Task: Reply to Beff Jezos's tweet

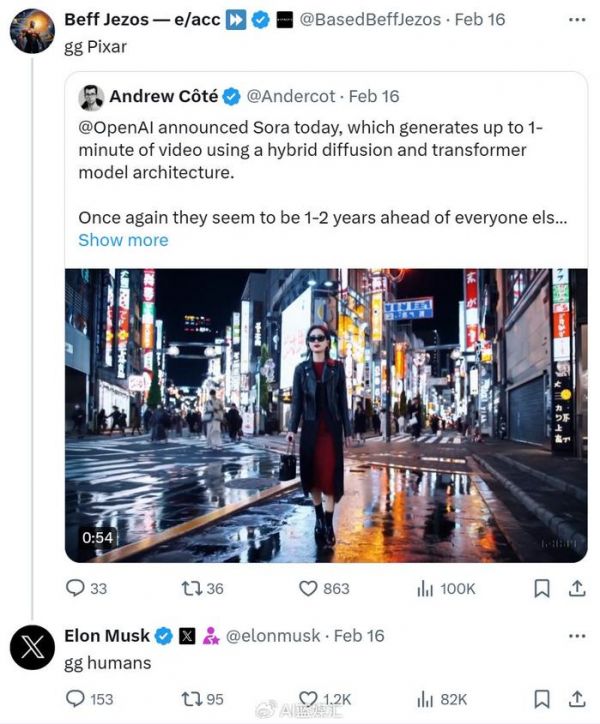Action: click(75, 588)
